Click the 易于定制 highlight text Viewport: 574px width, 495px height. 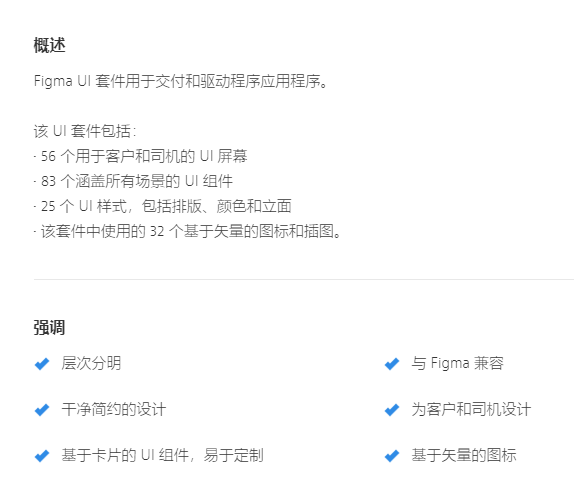click(x=233, y=455)
